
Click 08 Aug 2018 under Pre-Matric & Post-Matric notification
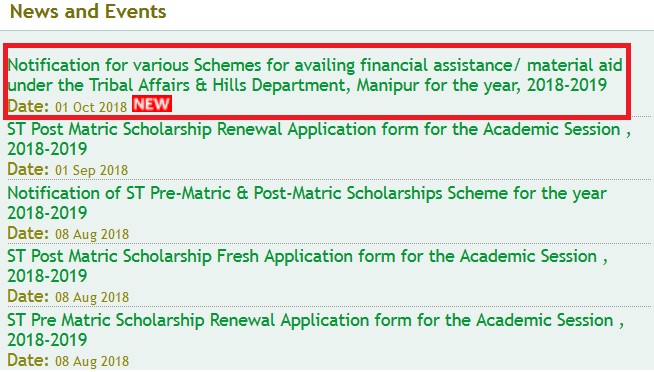pos(92,234)
